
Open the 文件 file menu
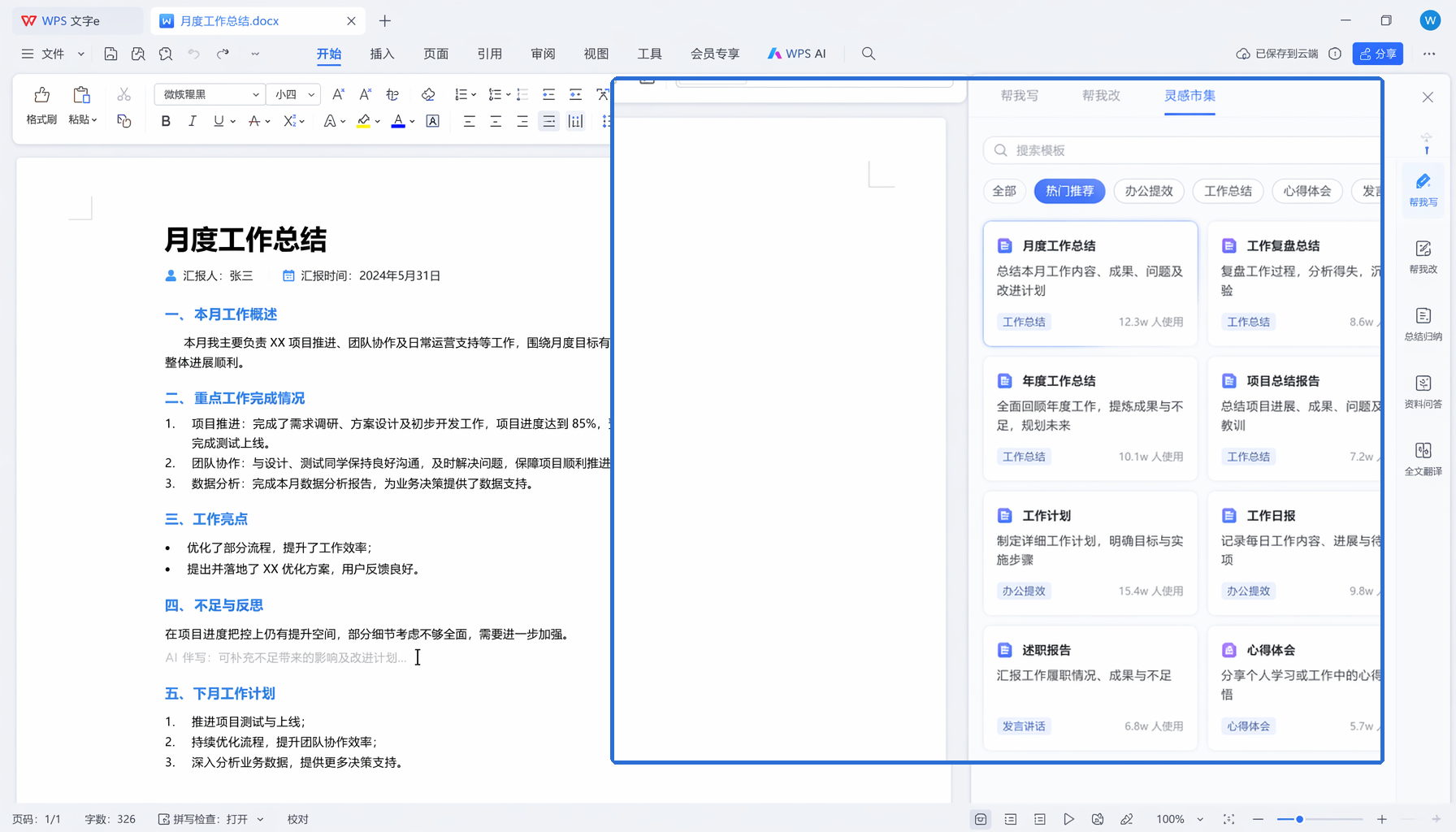53,54
